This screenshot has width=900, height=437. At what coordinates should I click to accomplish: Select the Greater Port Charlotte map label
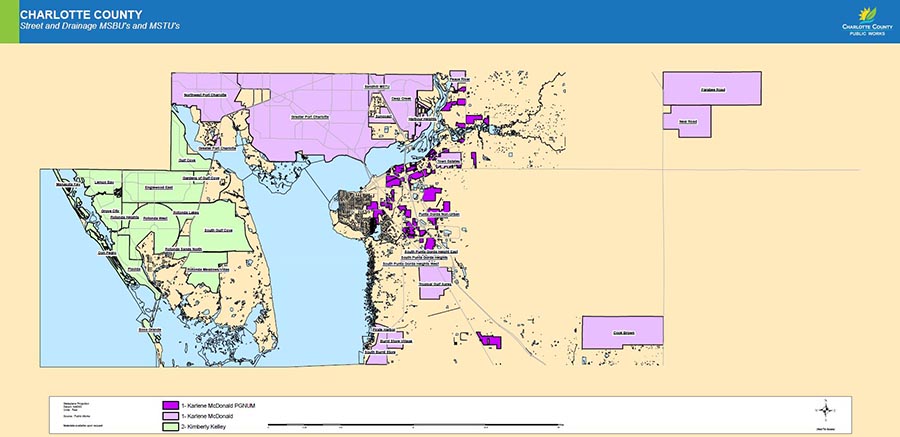point(309,117)
